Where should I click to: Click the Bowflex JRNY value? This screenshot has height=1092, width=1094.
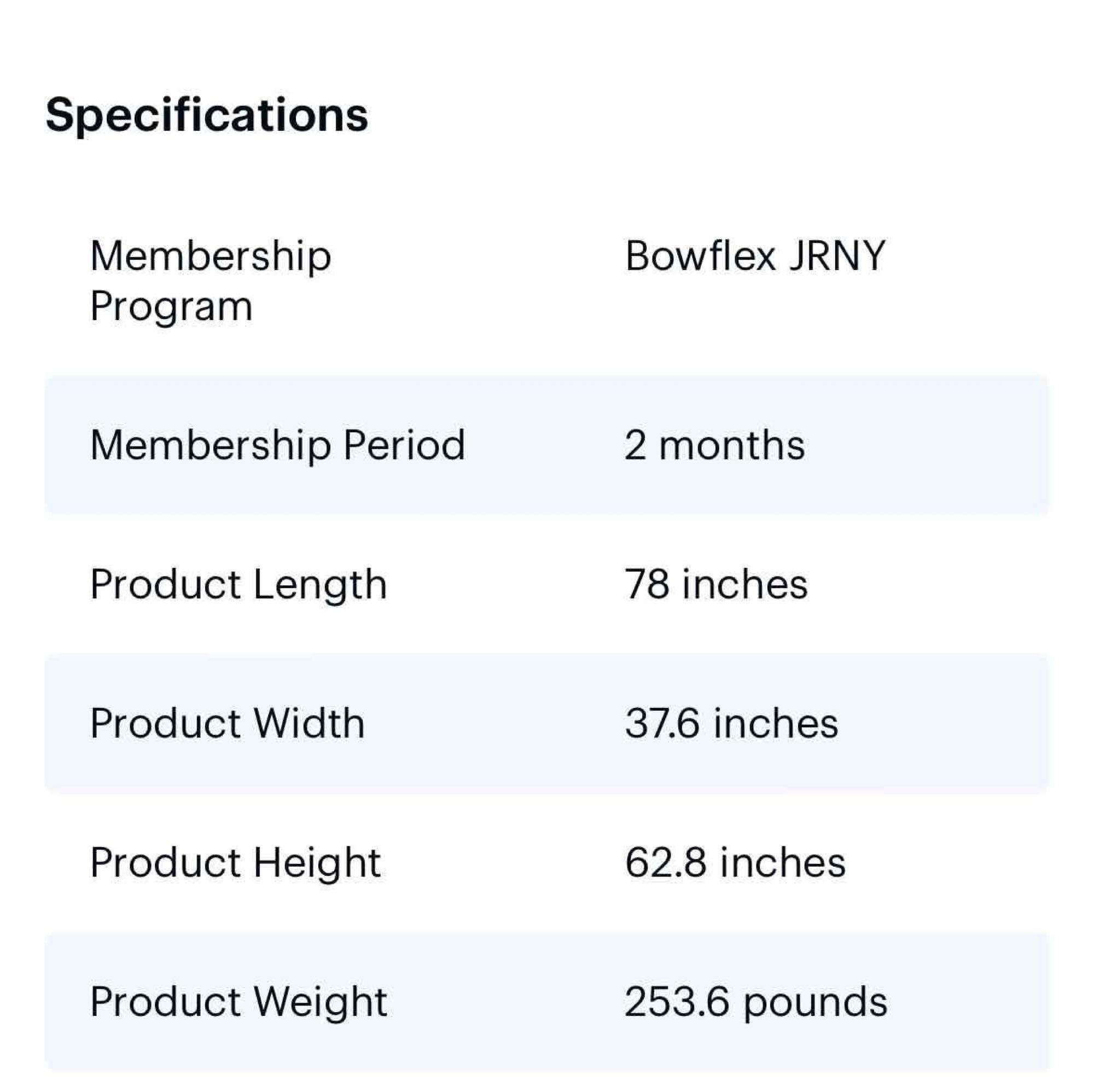[755, 256]
